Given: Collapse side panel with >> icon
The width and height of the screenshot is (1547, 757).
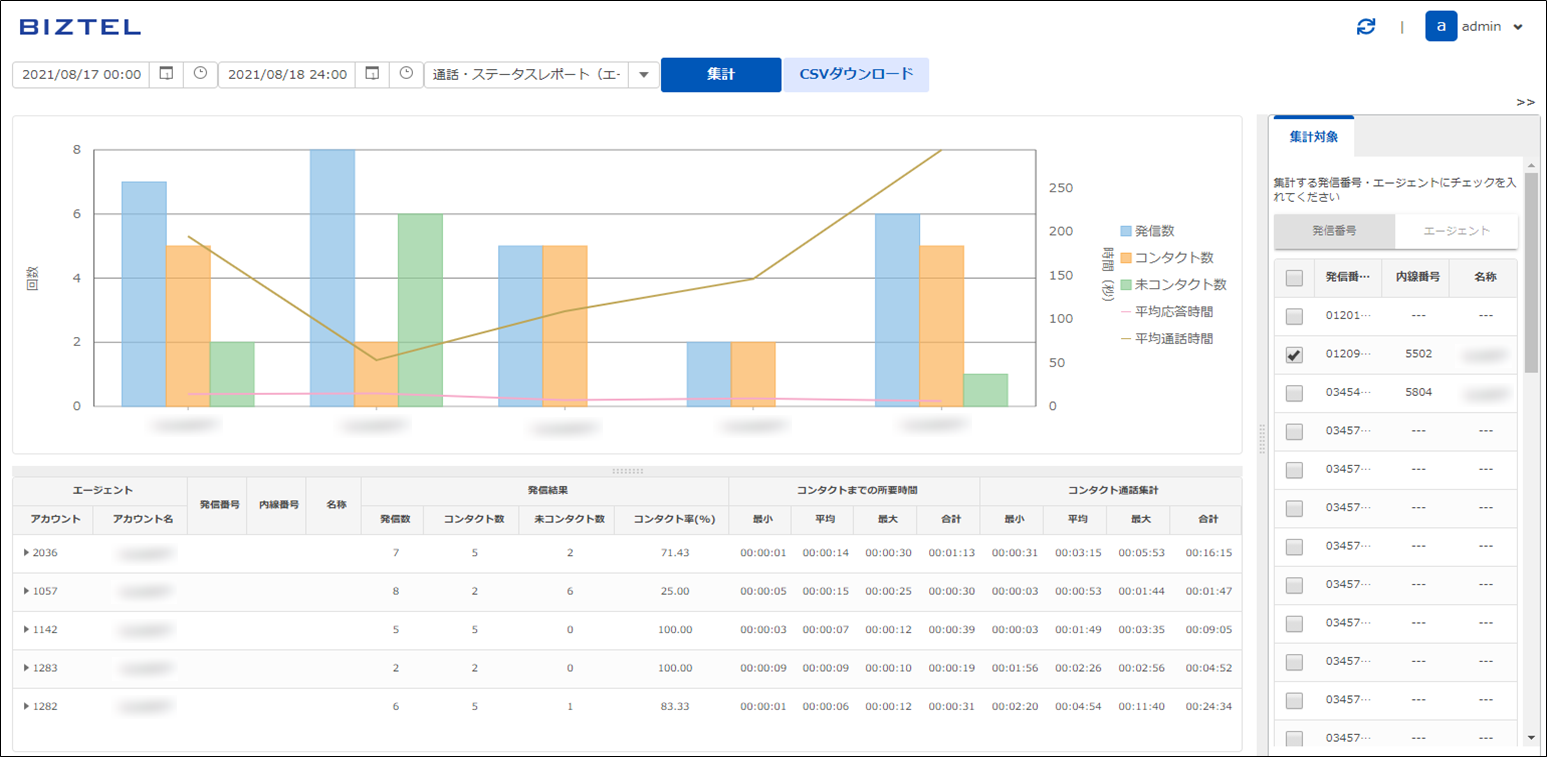Looking at the screenshot, I should coord(1525,102).
